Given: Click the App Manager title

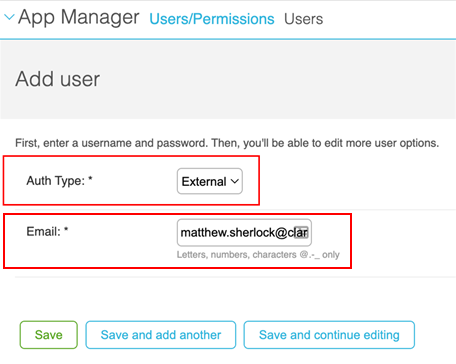Looking at the screenshot, I should 79,17.
